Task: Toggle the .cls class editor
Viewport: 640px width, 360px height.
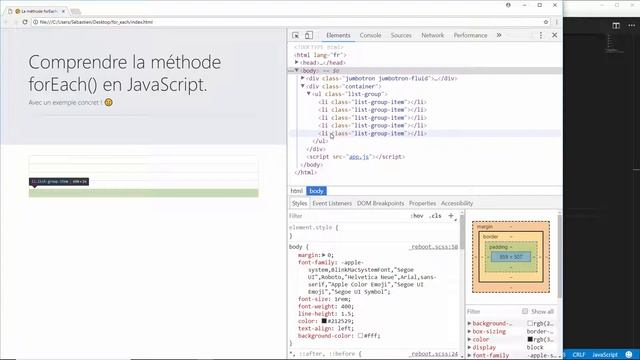Action: click(435, 216)
